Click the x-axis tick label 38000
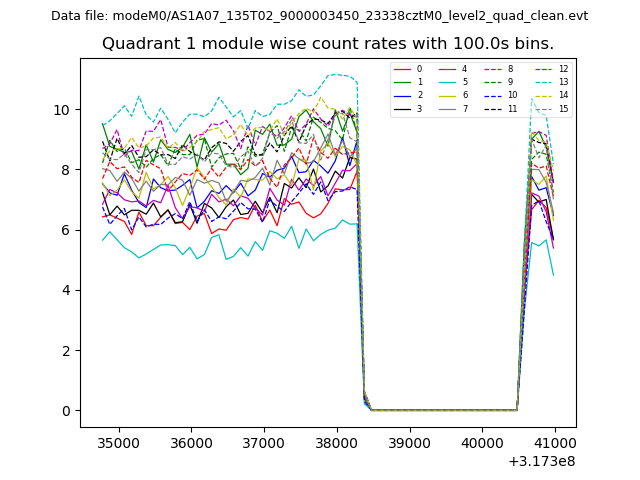Screen dimensions: 640x480 coord(336,443)
